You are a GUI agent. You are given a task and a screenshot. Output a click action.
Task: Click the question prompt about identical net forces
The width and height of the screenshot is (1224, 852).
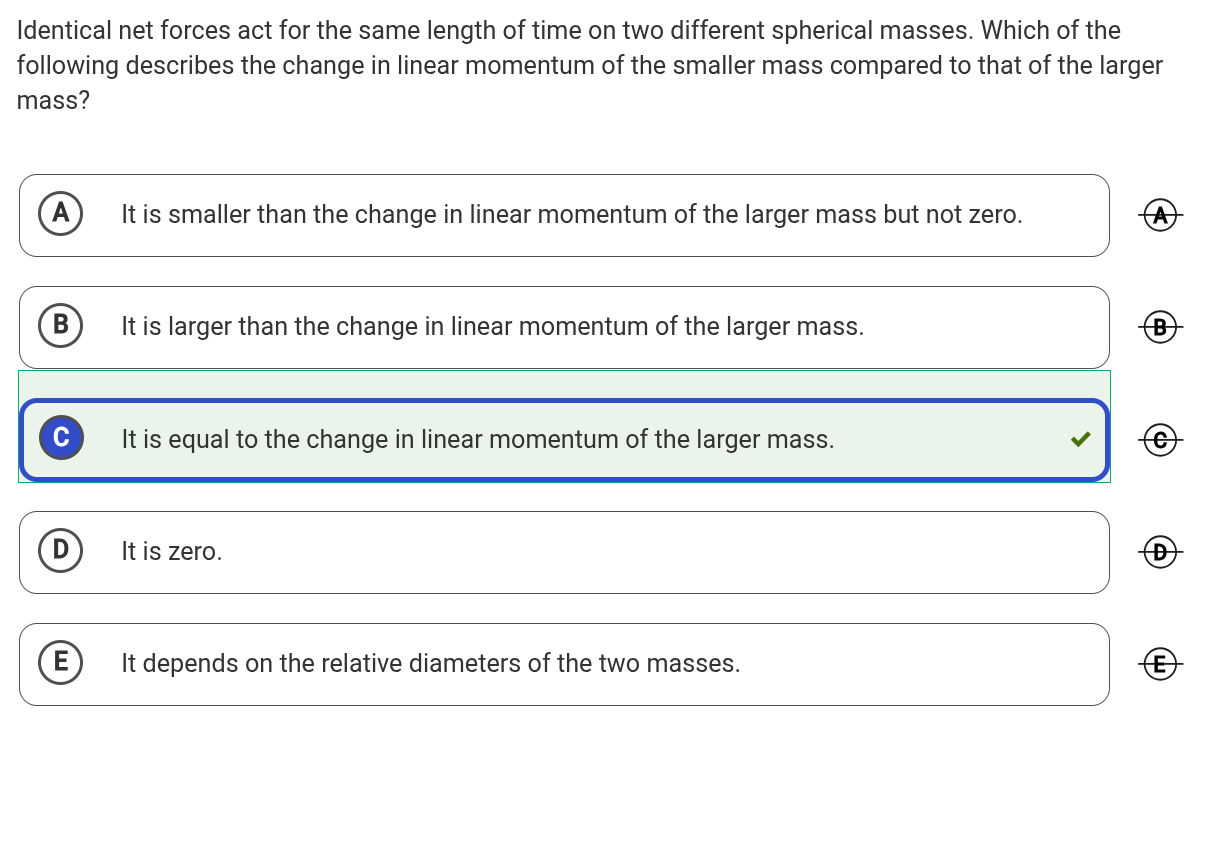click(x=590, y=66)
